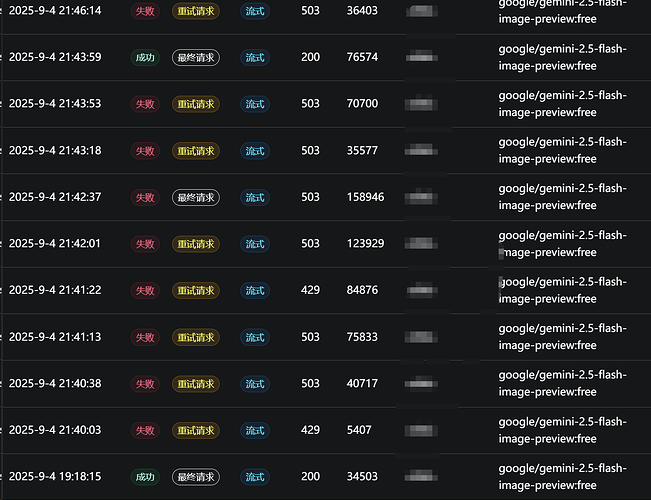Click status code 200 in the 19:18:15 row

[311, 476]
